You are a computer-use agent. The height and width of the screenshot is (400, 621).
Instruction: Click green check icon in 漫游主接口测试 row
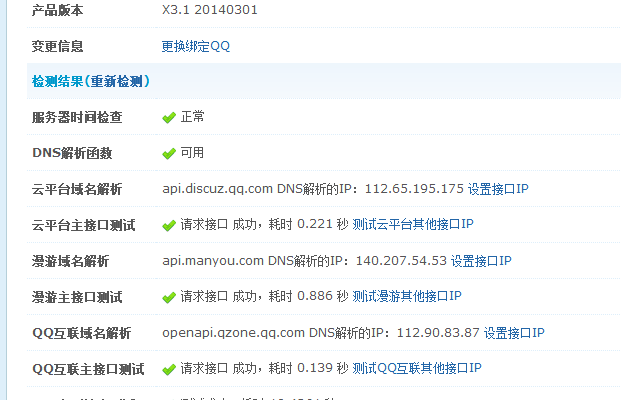click(x=169, y=297)
